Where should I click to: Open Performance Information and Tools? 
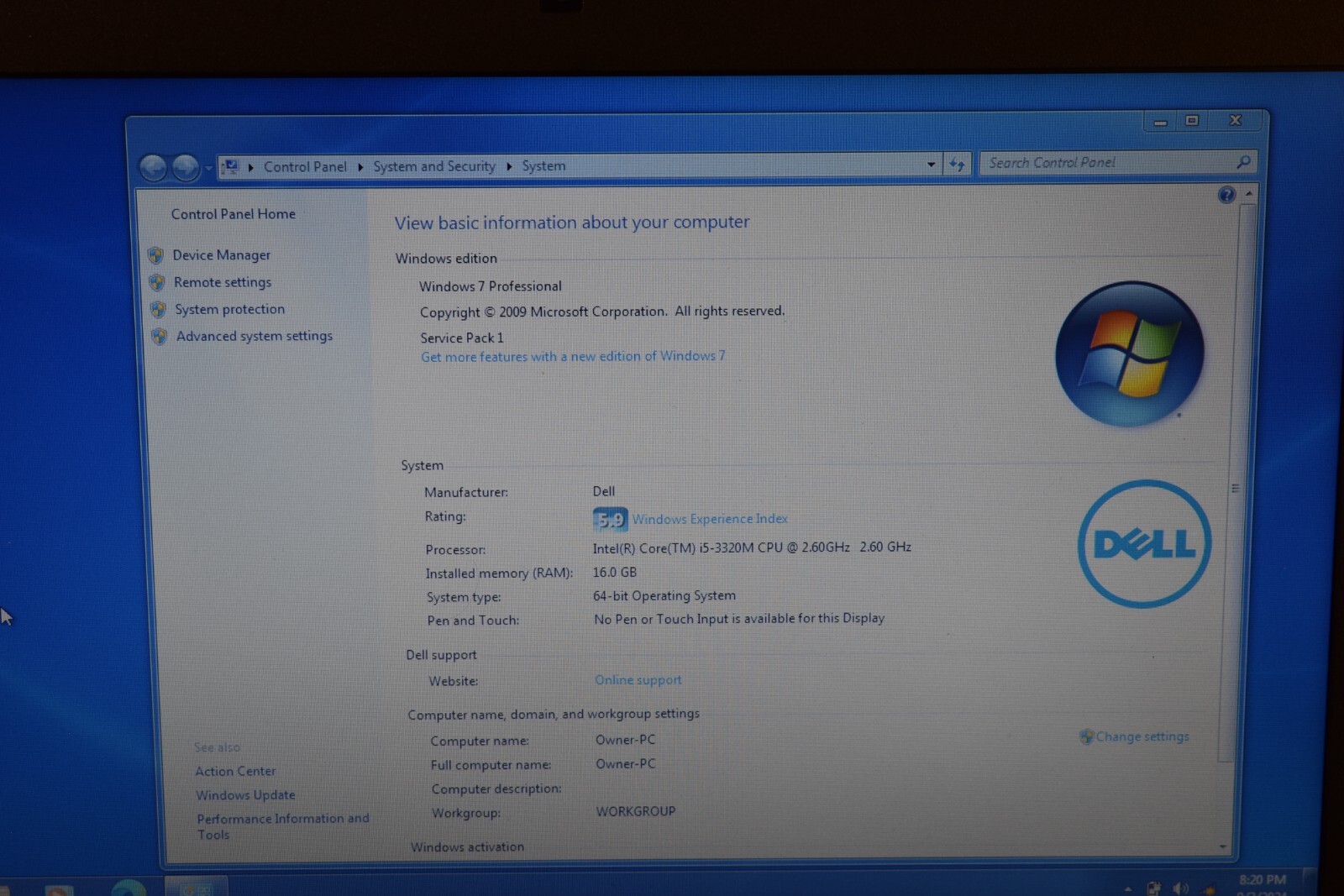[x=282, y=826]
